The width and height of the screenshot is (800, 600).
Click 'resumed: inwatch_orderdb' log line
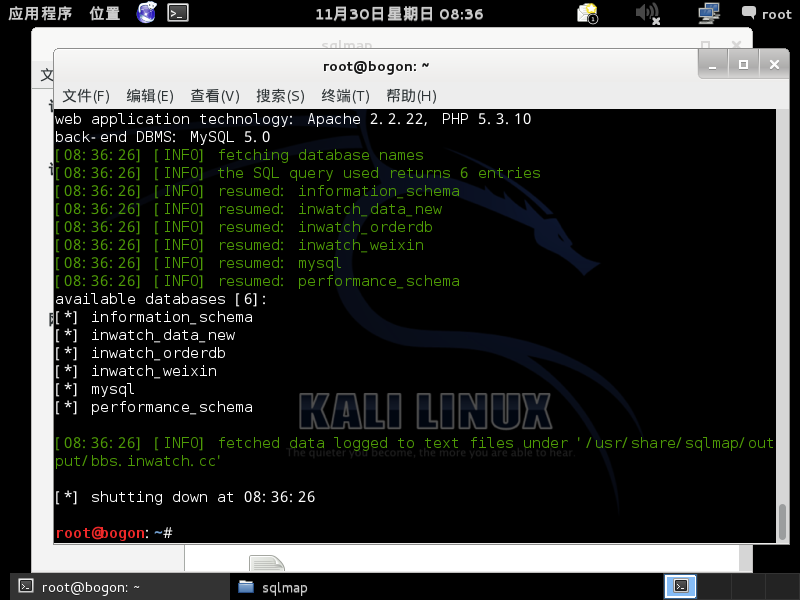244,227
